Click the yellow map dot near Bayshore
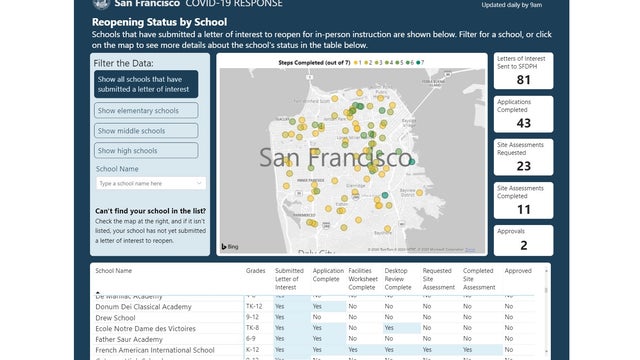This screenshot has height=360, width=640. click(387, 229)
